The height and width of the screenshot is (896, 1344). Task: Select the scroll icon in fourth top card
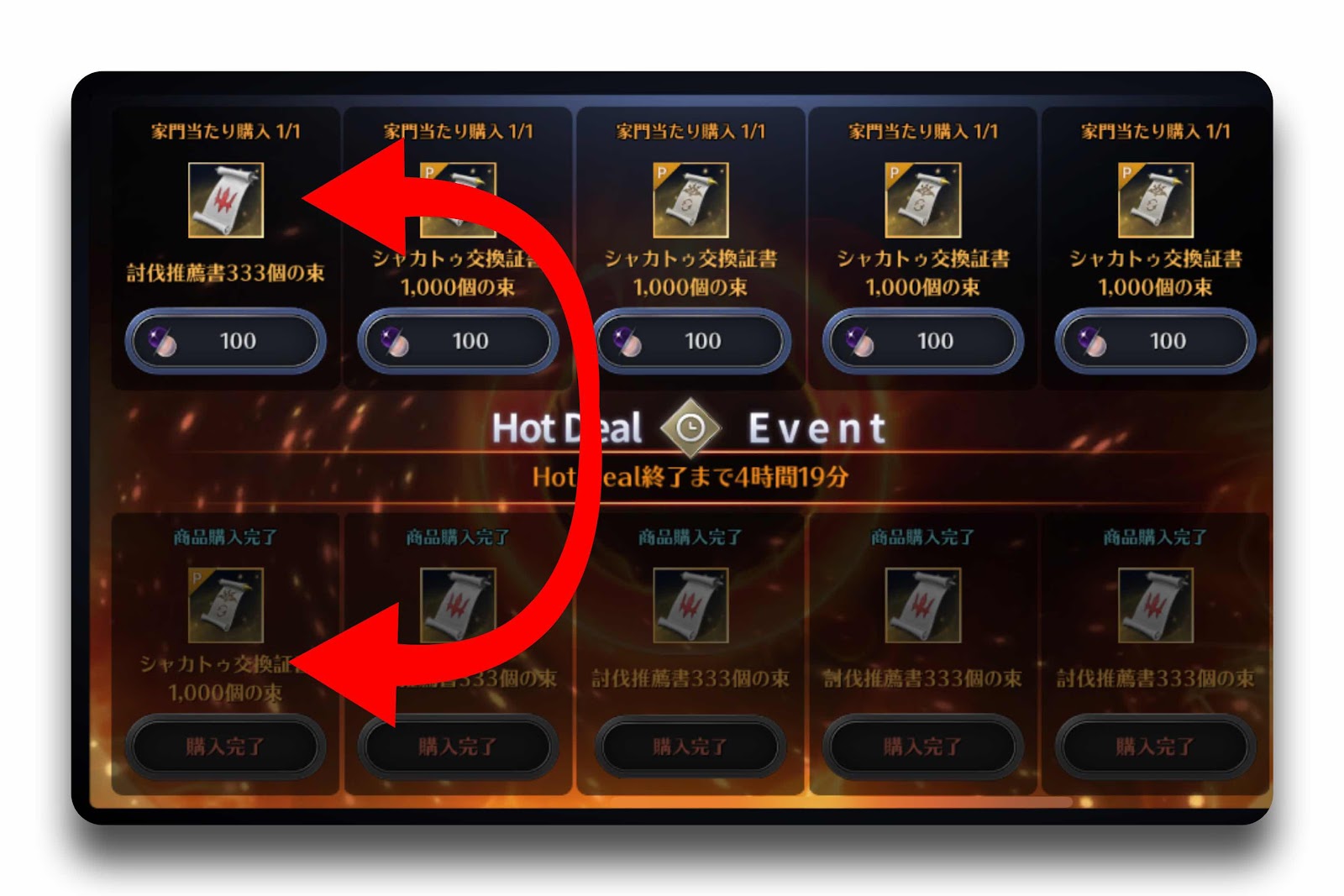coord(923,200)
